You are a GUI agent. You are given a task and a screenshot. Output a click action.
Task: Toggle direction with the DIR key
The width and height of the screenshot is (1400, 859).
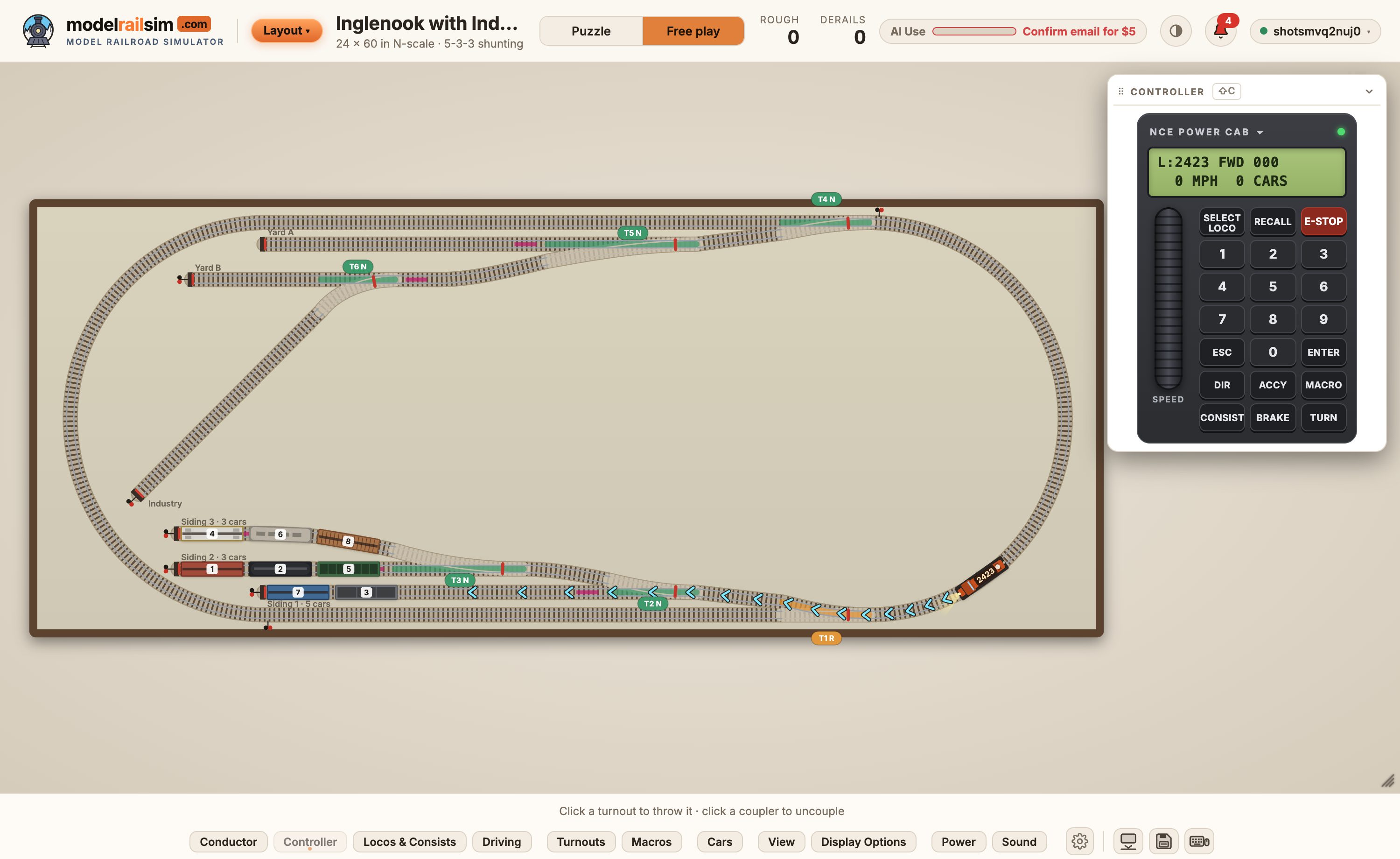click(1222, 385)
